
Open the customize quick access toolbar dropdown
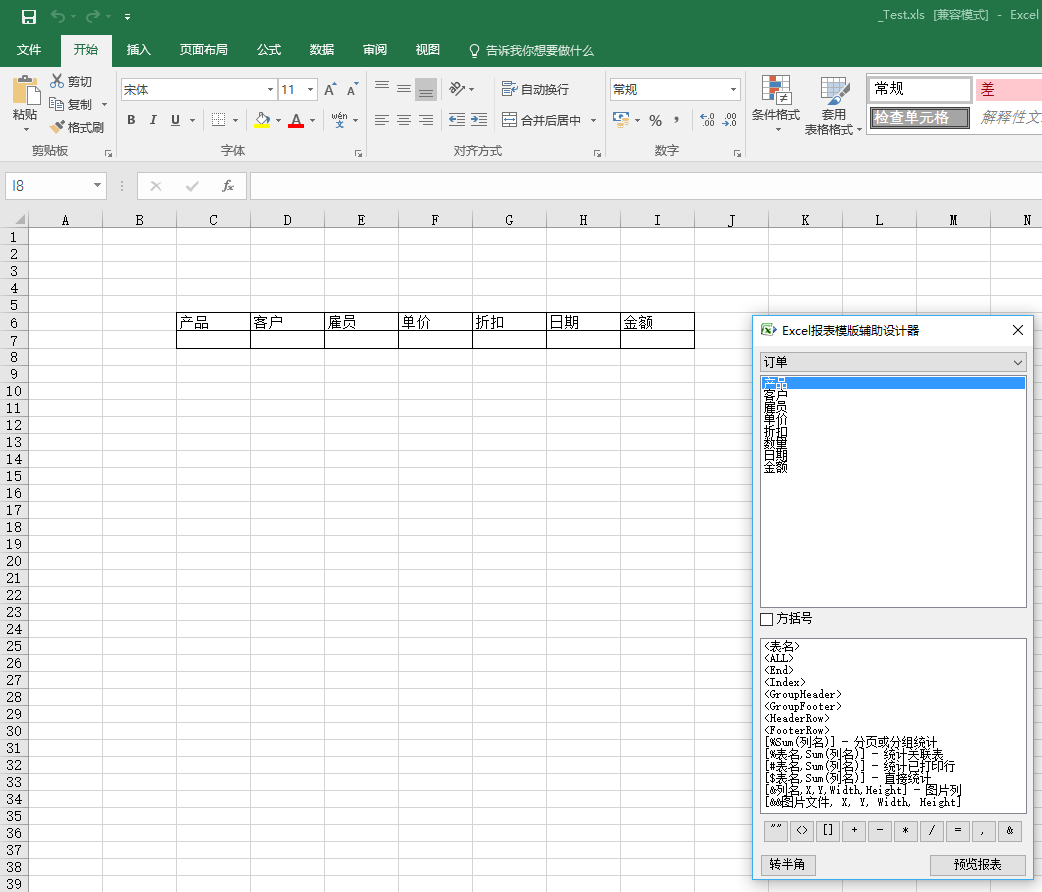(x=127, y=17)
